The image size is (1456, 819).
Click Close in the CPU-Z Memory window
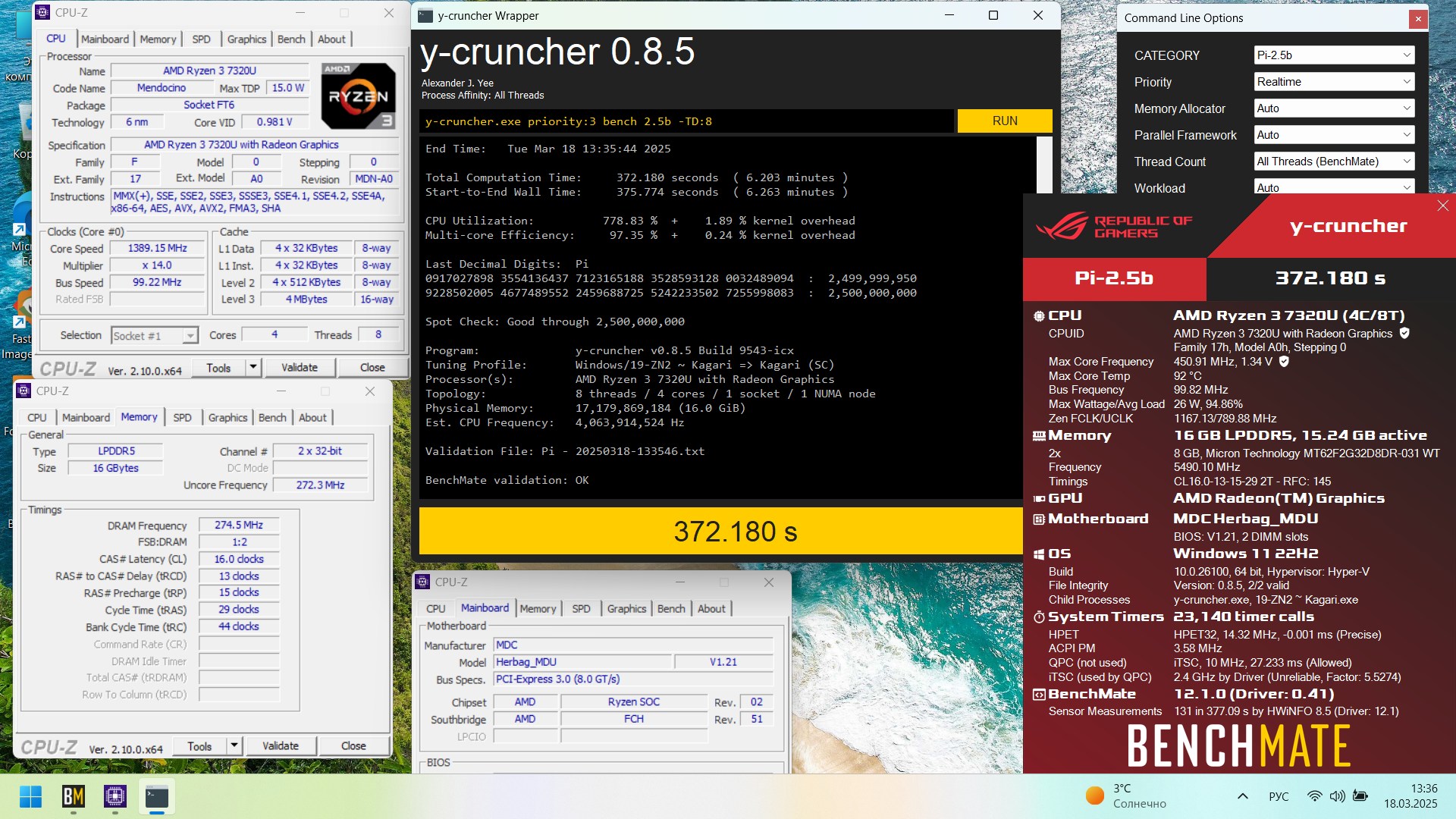click(353, 746)
